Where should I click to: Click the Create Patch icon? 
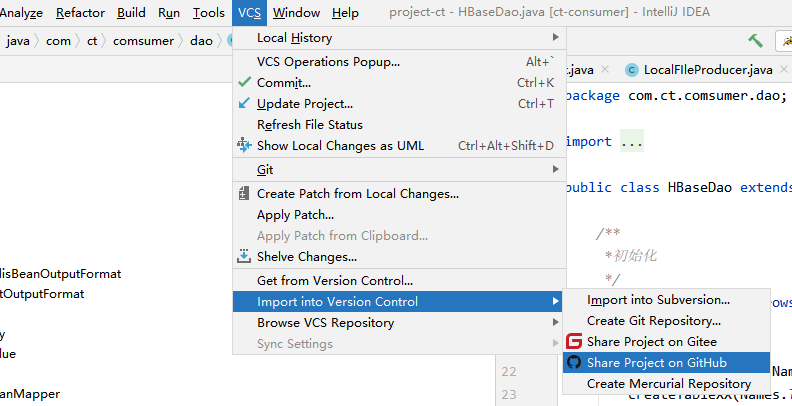click(243, 193)
